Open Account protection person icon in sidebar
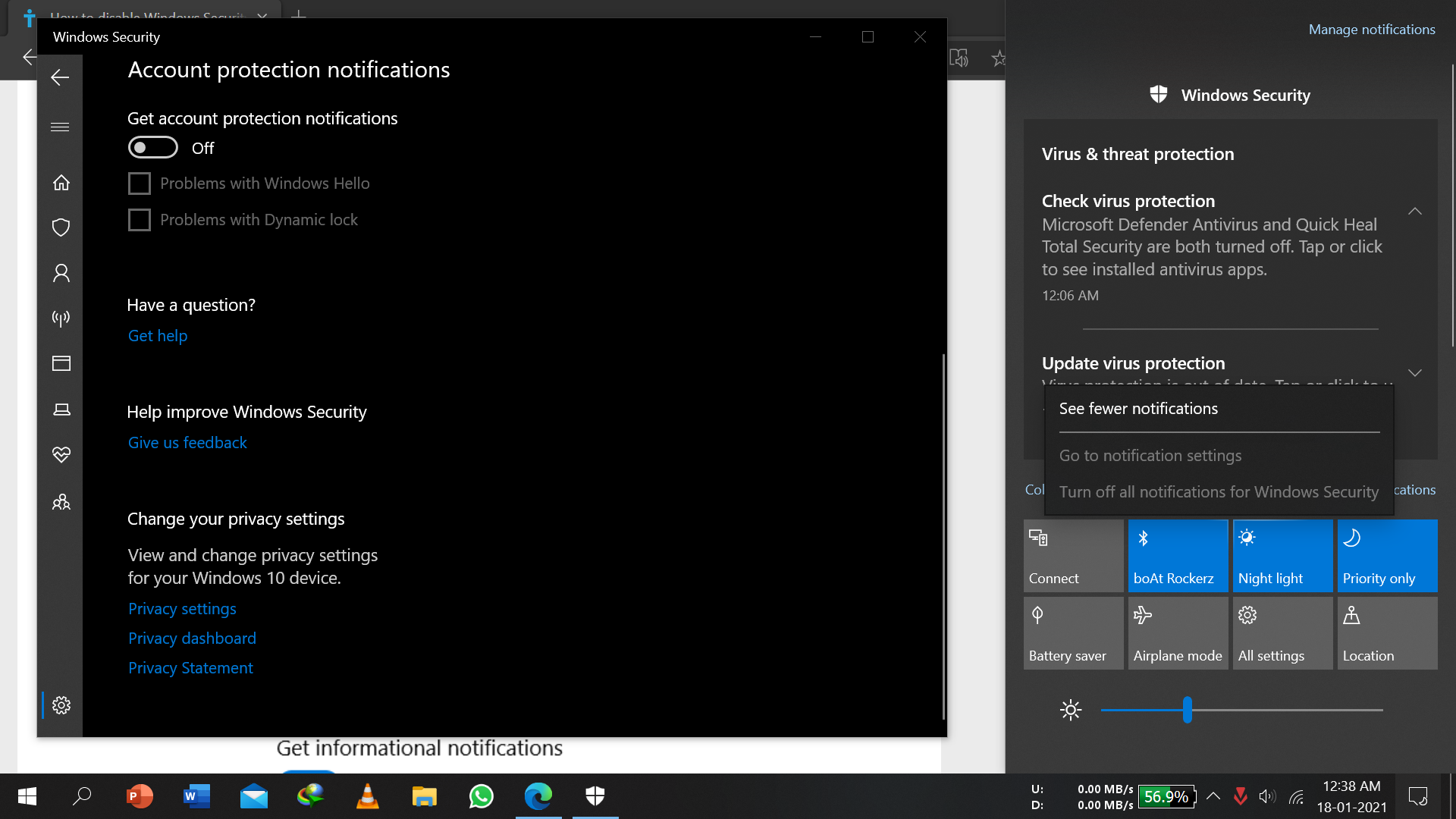Viewport: 1456px width, 819px height. (x=61, y=273)
